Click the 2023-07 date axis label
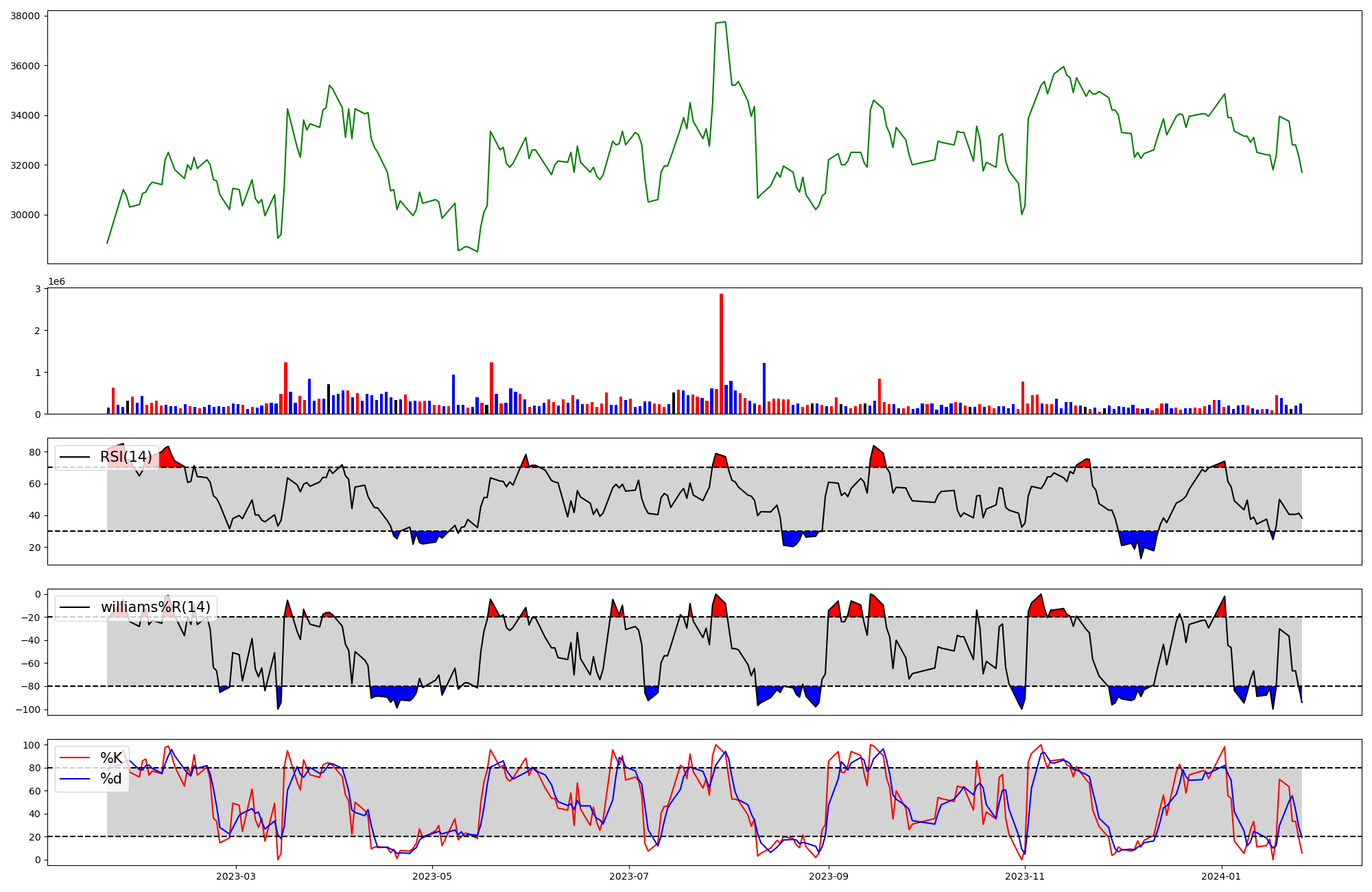 tap(629, 876)
